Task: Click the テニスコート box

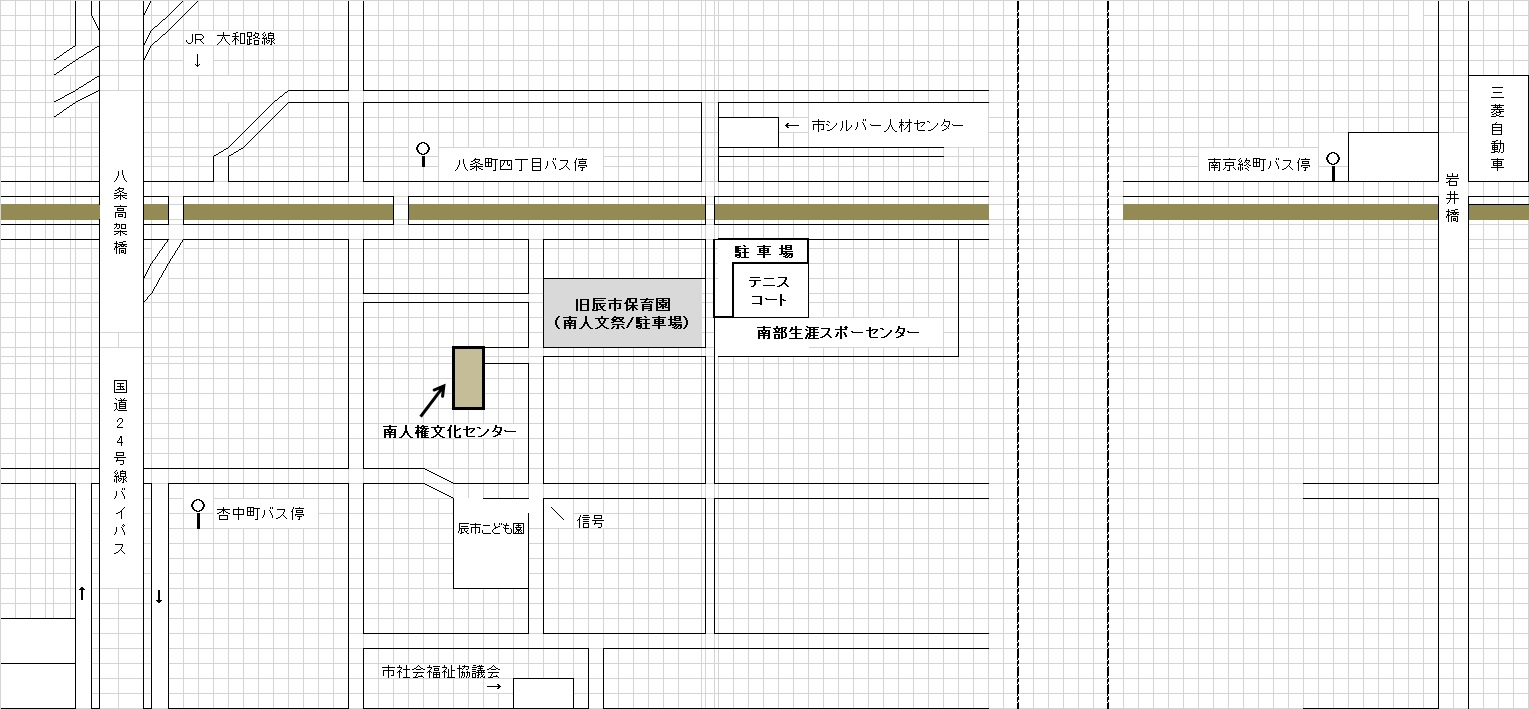Action: pyautogui.click(x=769, y=291)
